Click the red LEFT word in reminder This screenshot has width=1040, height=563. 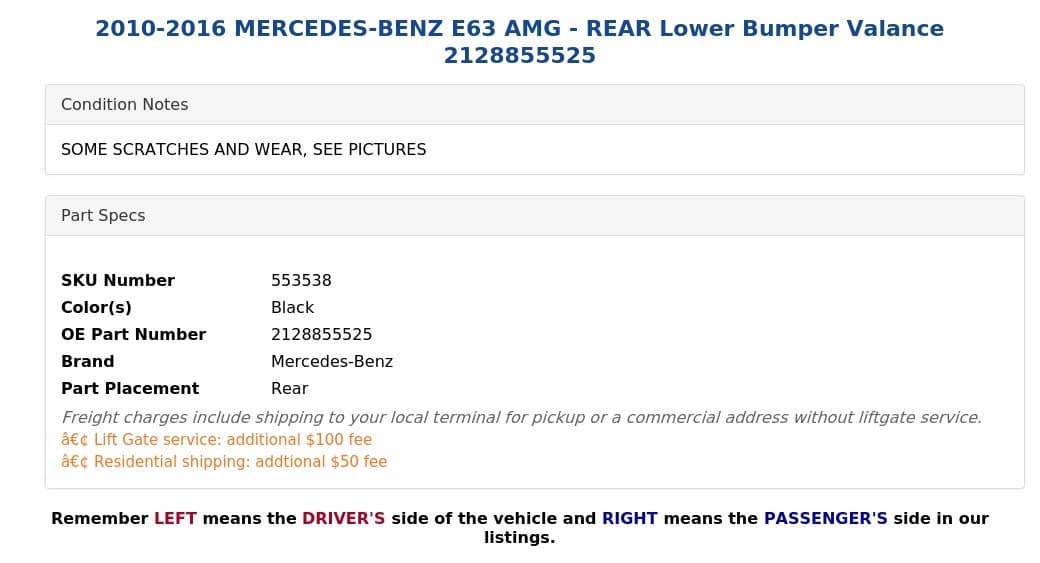(175, 518)
